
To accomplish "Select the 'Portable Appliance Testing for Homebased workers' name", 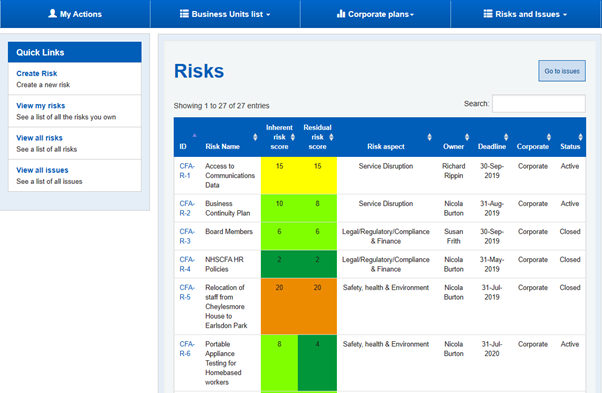I will [x=223, y=363].
